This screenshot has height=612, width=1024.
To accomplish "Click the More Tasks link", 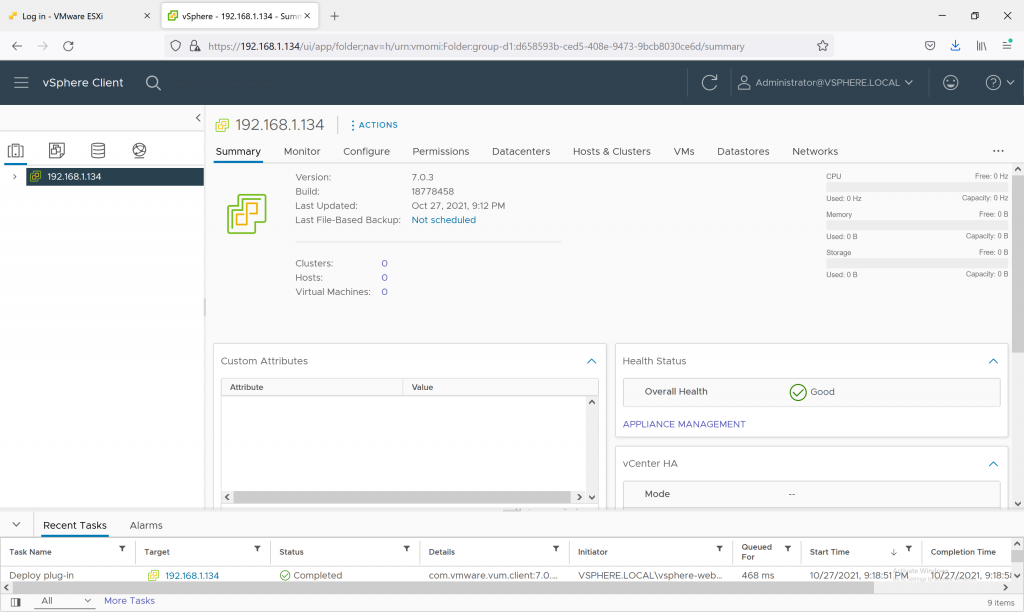I will tap(129, 601).
